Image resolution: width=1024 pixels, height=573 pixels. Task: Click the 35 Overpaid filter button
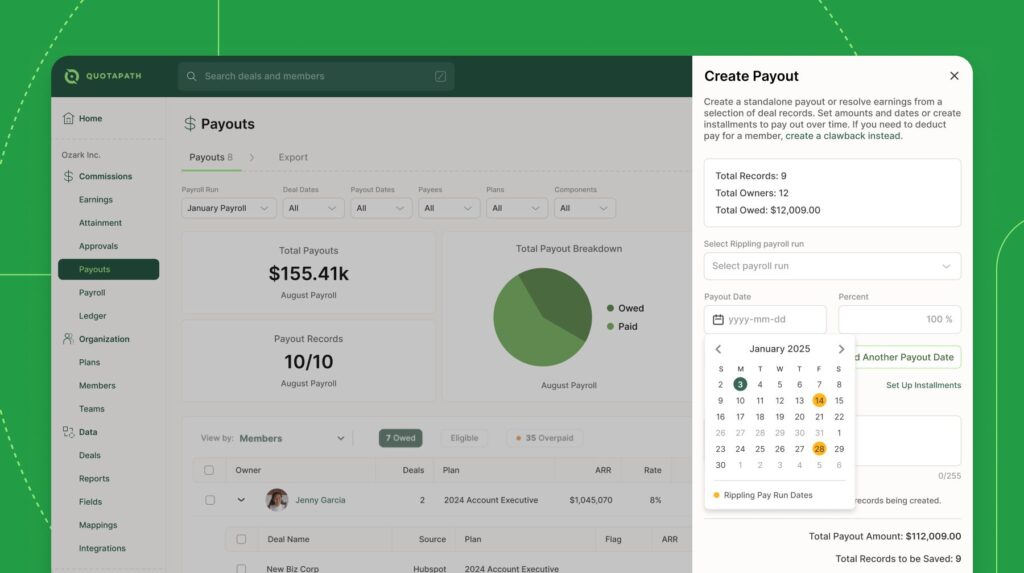[x=545, y=438]
